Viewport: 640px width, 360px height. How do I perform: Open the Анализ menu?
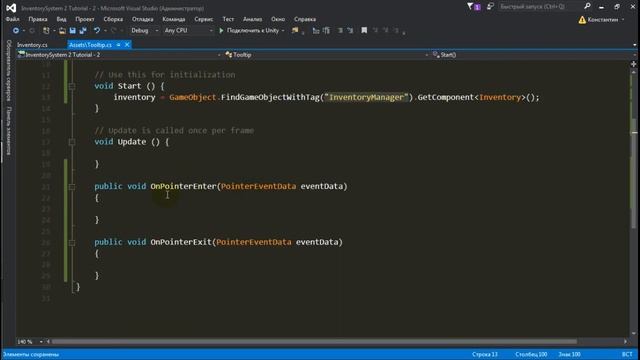click(253, 19)
